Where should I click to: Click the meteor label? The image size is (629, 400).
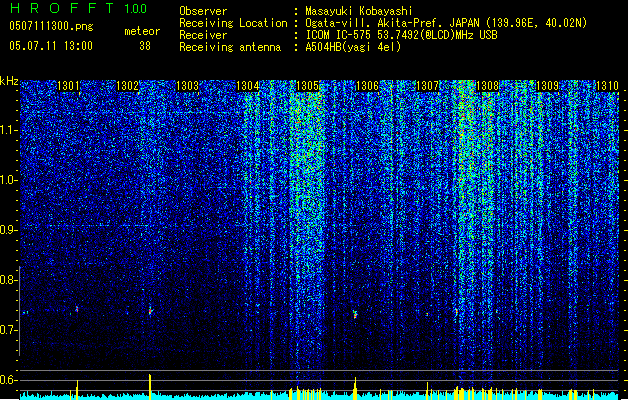[x=142, y=31]
